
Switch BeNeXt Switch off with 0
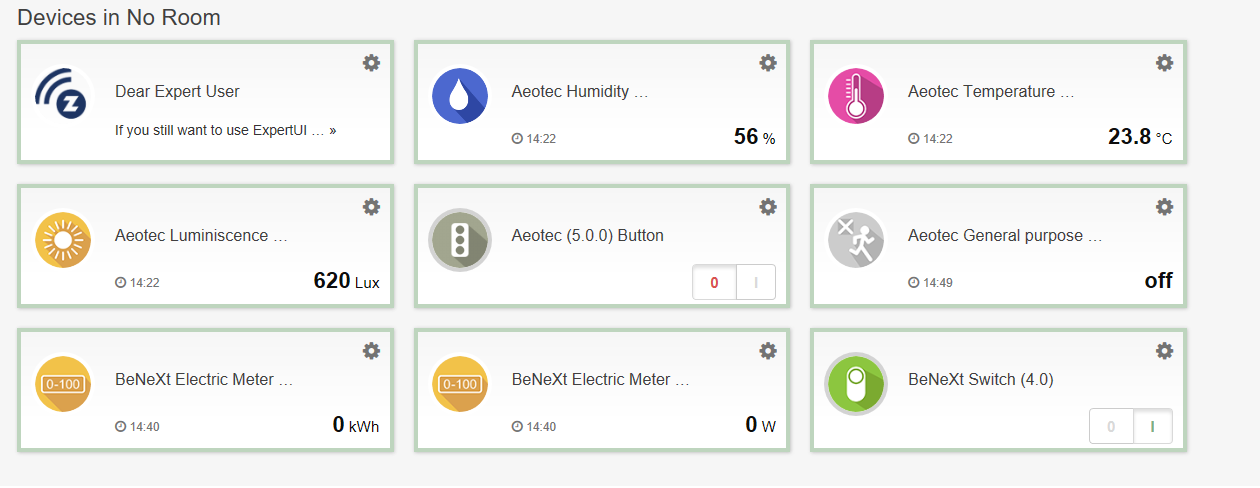pyautogui.click(x=1111, y=427)
